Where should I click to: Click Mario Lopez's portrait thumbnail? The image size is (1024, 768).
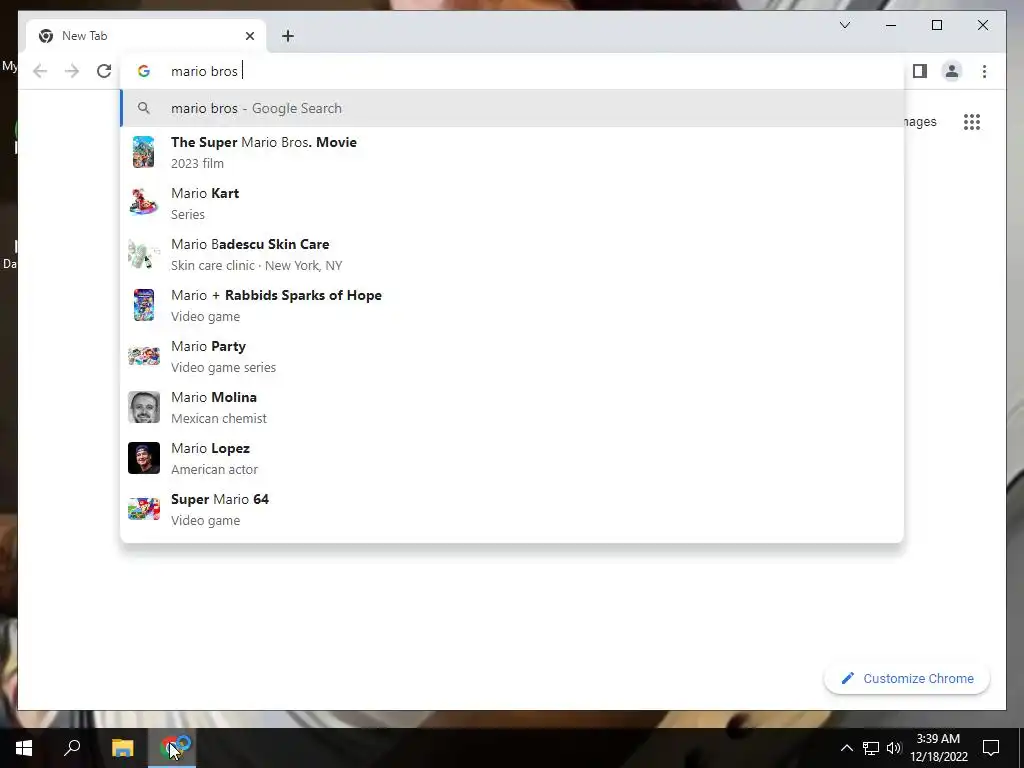[144, 458]
